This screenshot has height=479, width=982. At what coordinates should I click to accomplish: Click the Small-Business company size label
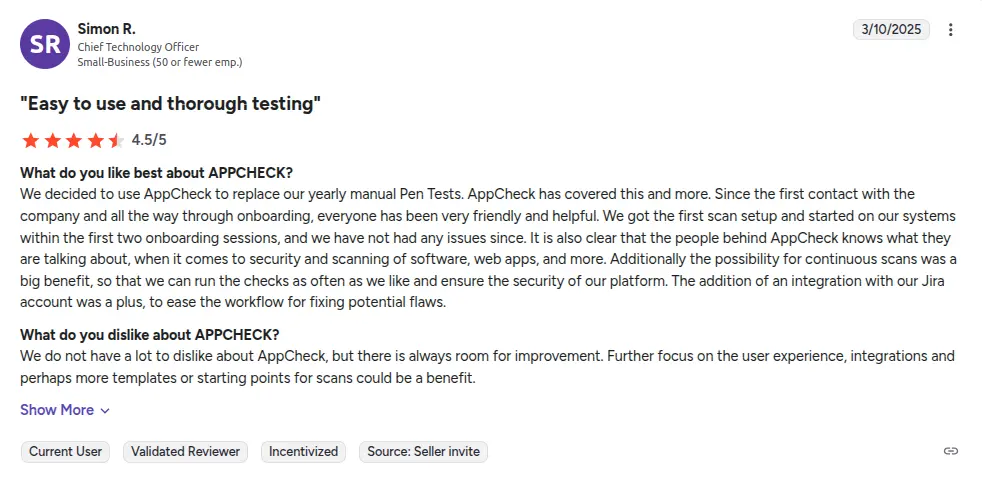[x=160, y=62]
